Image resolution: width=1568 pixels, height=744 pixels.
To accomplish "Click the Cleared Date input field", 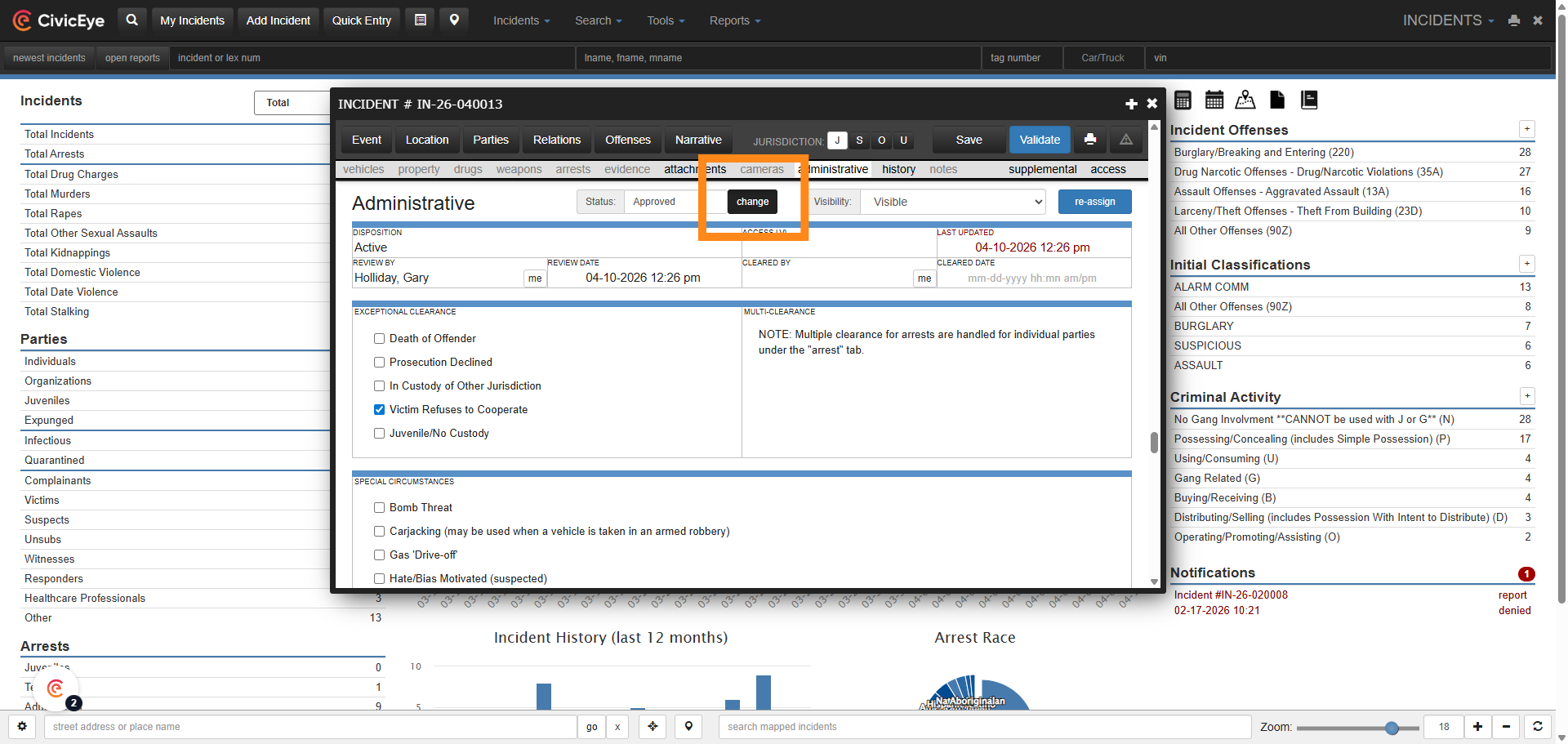I will (x=1033, y=278).
